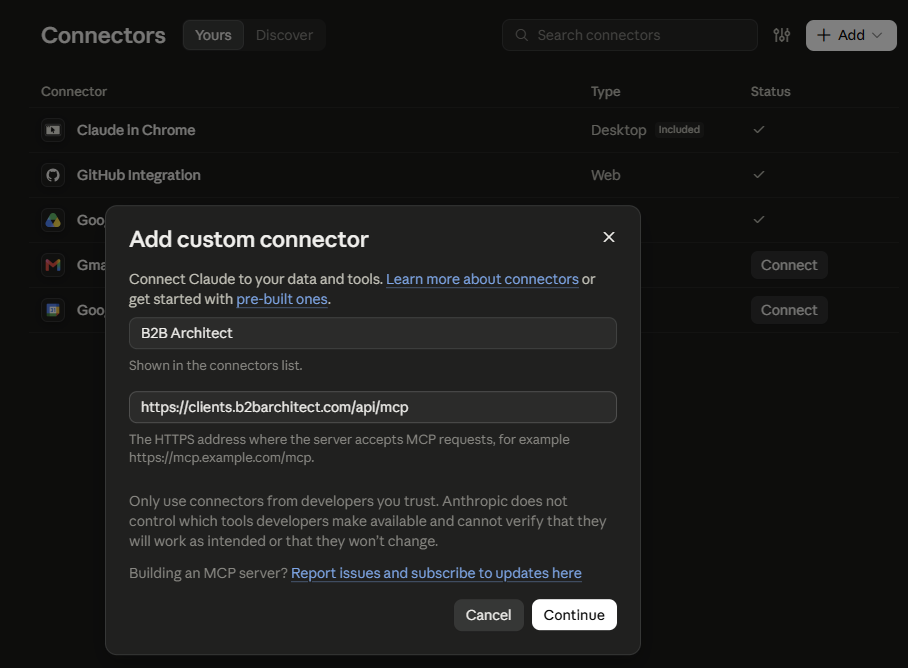The height and width of the screenshot is (668, 908).
Task: Switch to the Discover tab
Action: [284, 35]
